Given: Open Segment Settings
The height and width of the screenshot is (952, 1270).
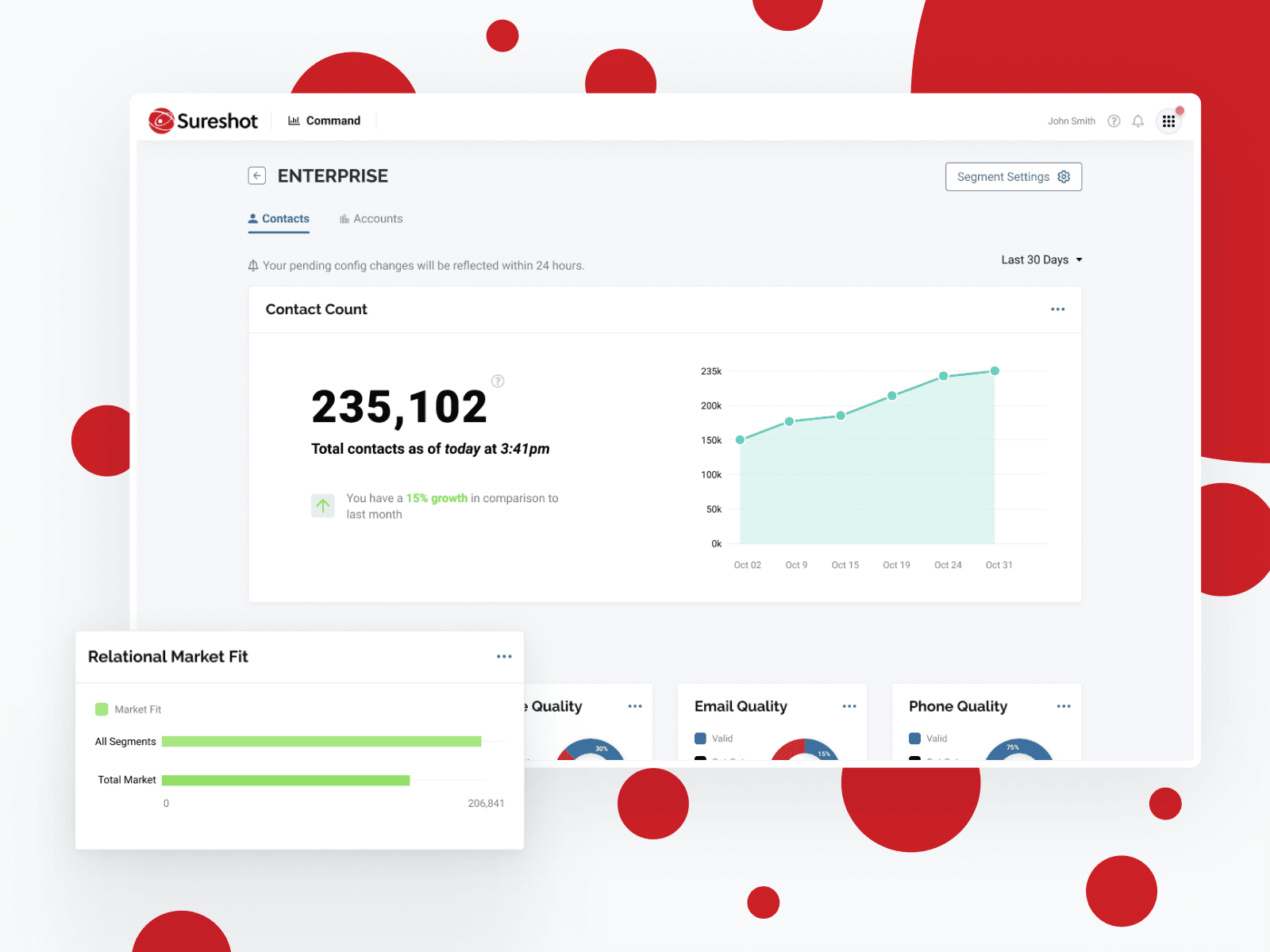Looking at the screenshot, I should click(1013, 177).
